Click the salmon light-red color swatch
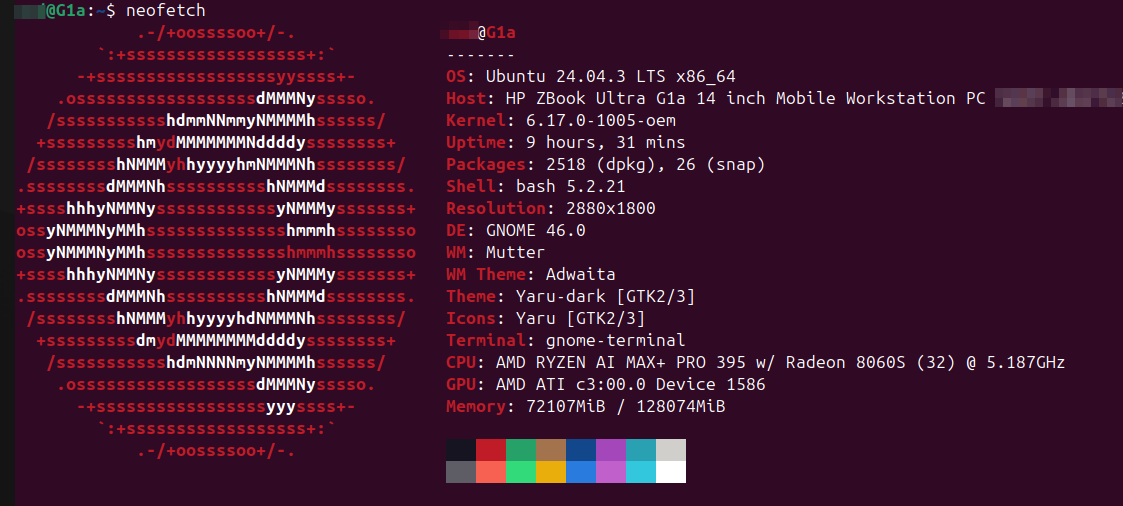The height and width of the screenshot is (506, 1123). coord(491,472)
